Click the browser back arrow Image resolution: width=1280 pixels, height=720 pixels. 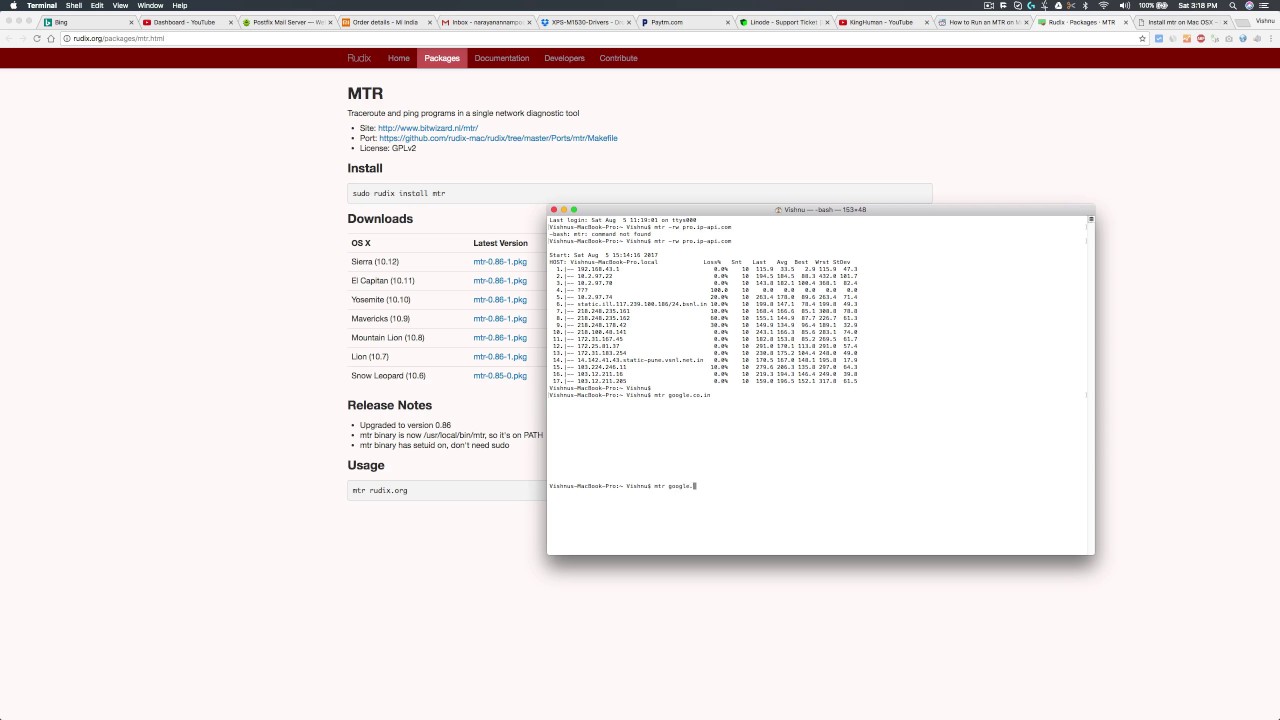click(9, 38)
